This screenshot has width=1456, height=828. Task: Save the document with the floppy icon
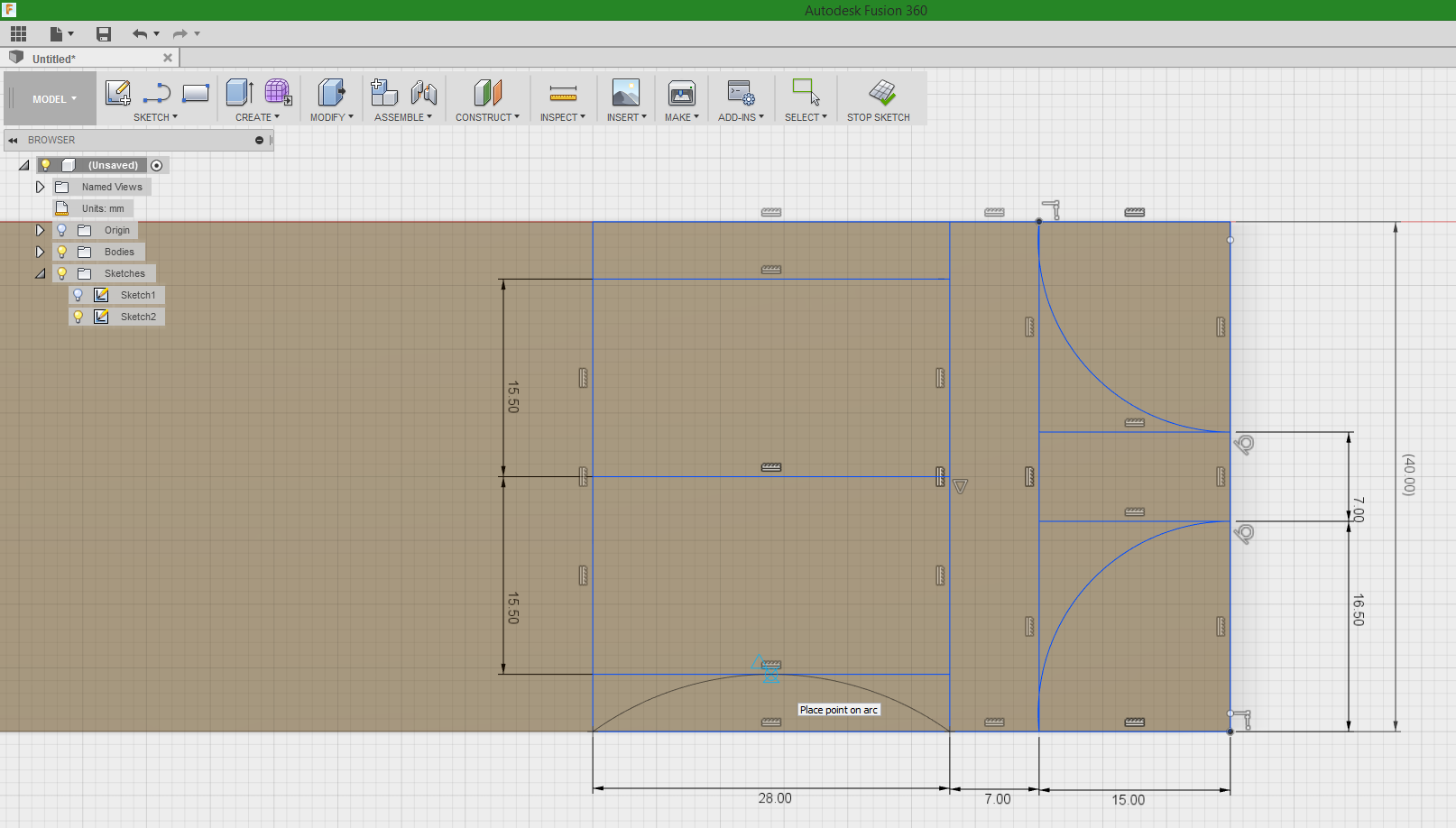tap(104, 34)
